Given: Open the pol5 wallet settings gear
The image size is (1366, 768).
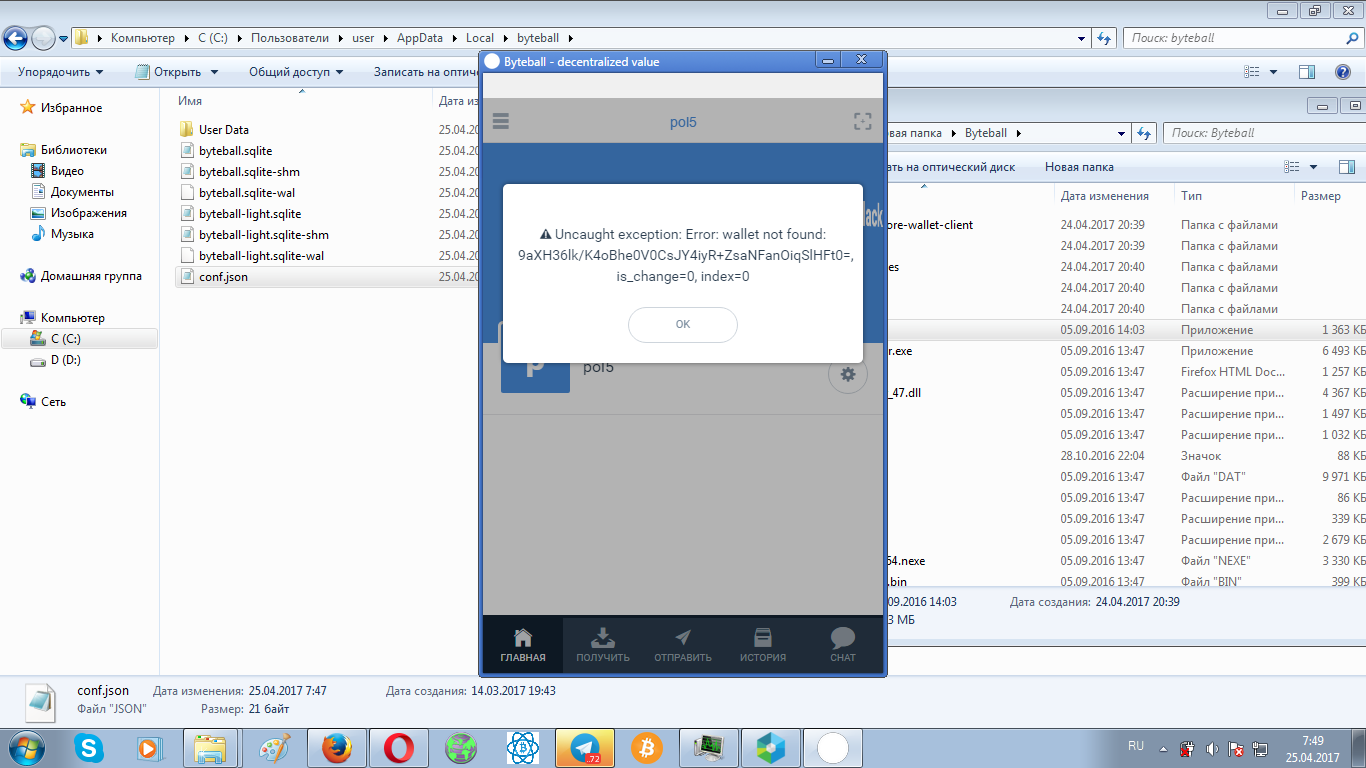Looking at the screenshot, I should click(848, 374).
